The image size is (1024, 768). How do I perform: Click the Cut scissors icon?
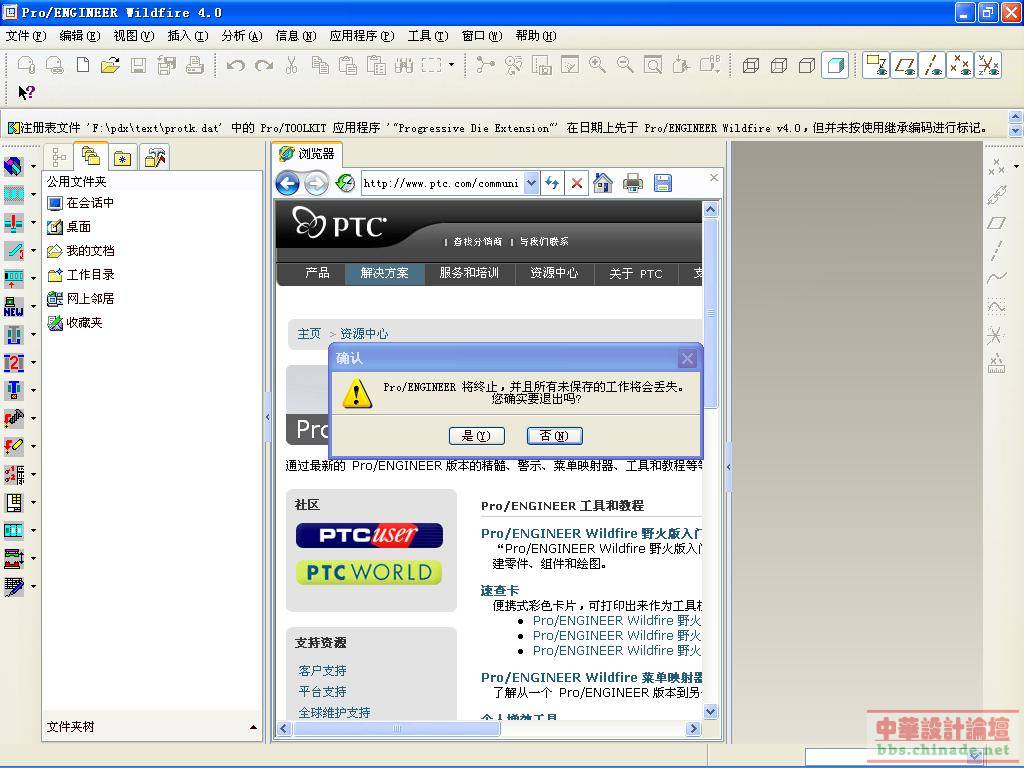click(x=292, y=65)
